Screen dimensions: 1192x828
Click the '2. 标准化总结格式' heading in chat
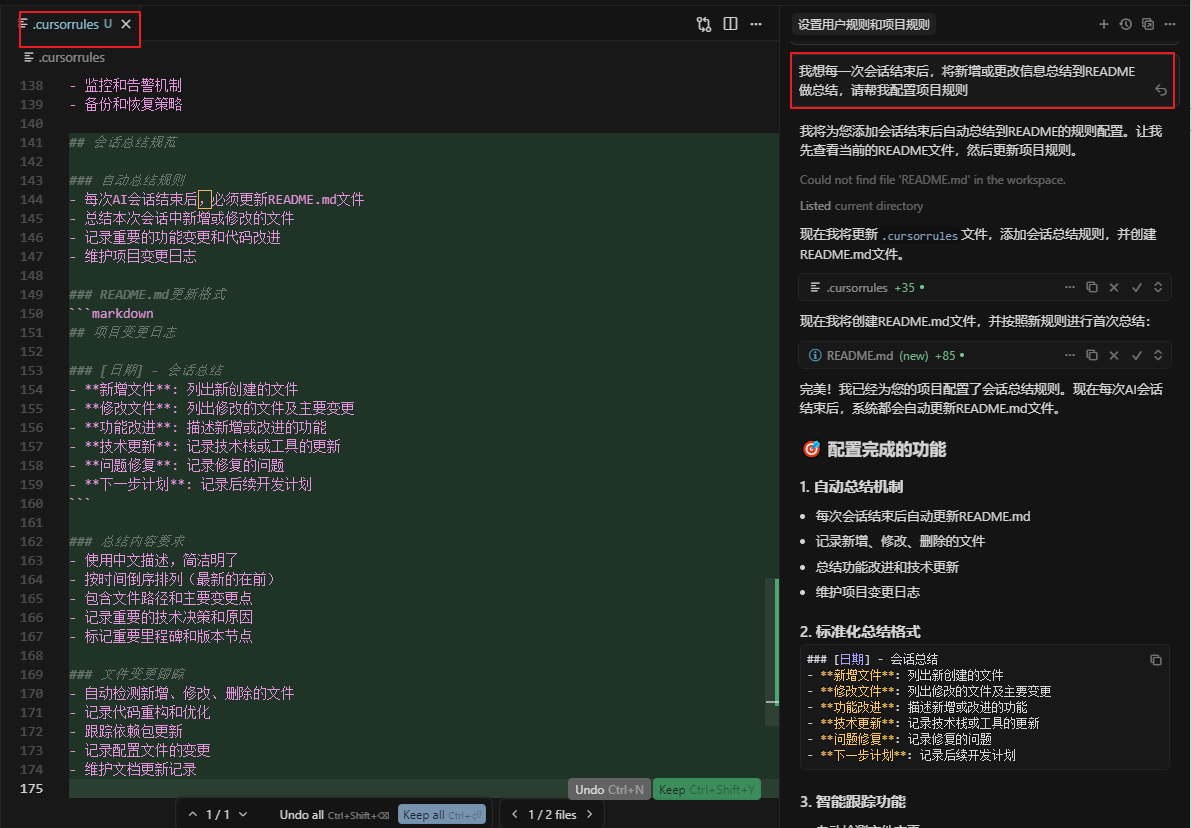(x=860, y=632)
